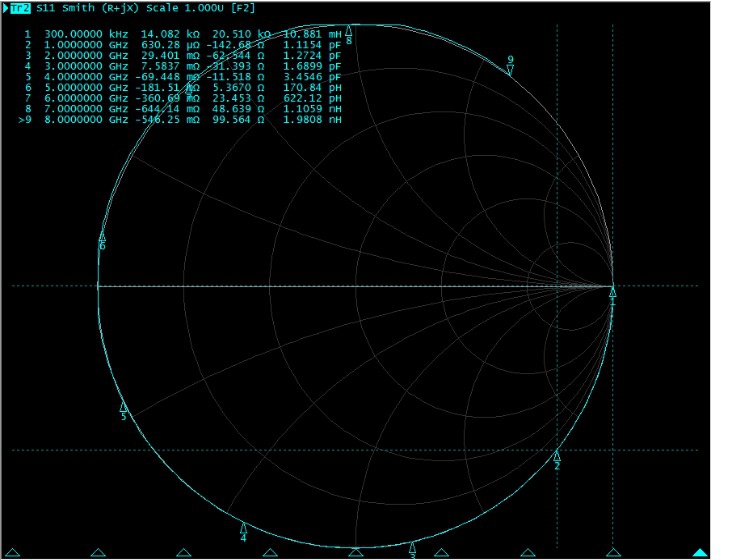
Task: Select marker 1 at chart's right end
Action: click(x=613, y=293)
